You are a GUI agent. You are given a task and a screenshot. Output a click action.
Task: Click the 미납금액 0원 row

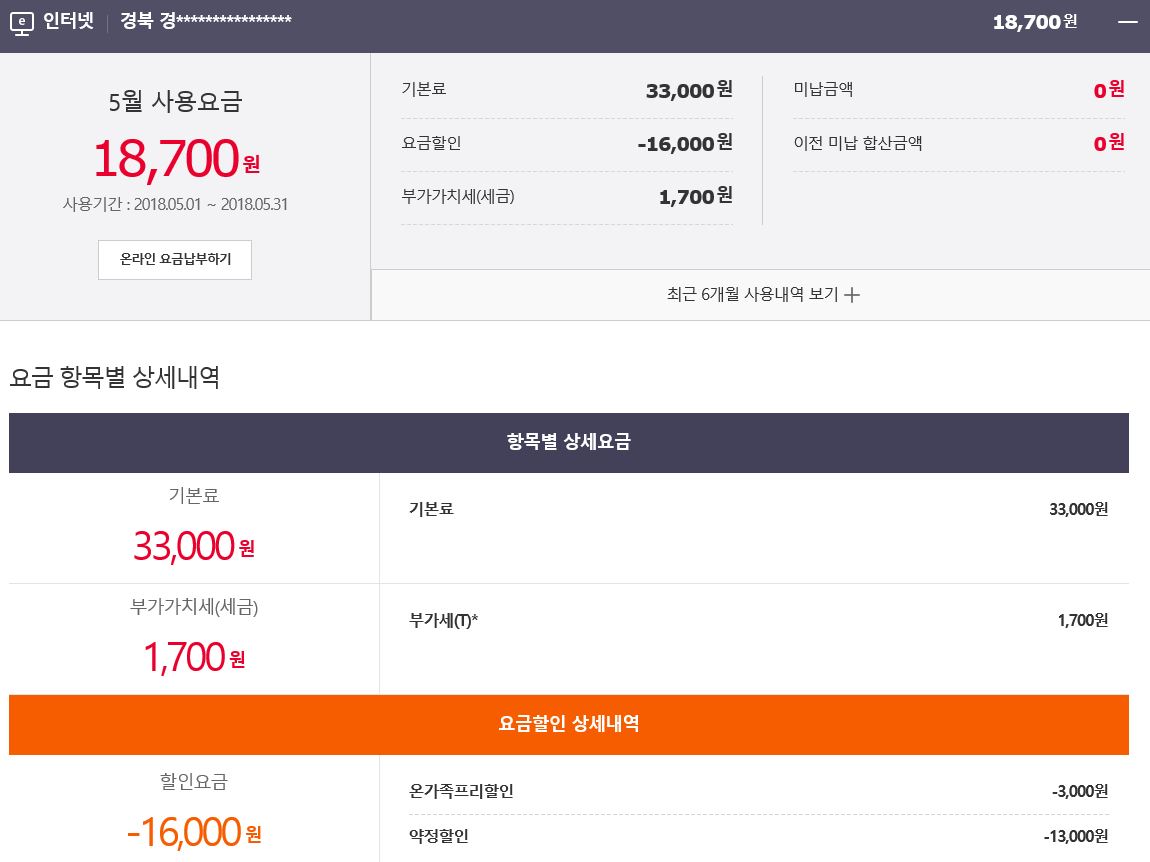pos(958,90)
